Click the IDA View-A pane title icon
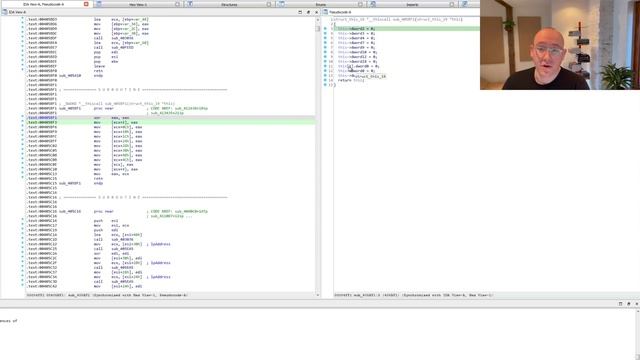Image resolution: width=640 pixels, height=360 pixels. pyautogui.click(x=4, y=12)
